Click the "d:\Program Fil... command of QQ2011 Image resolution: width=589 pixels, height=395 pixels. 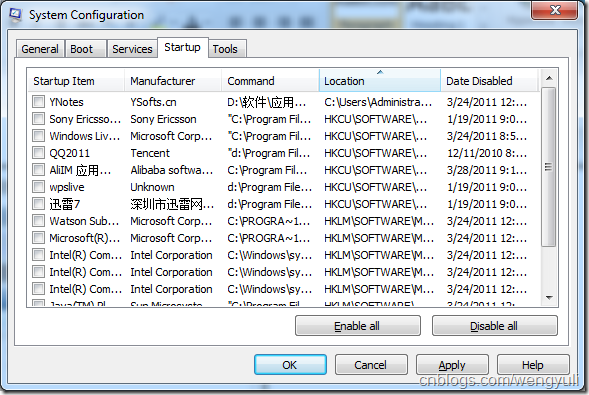point(269,153)
